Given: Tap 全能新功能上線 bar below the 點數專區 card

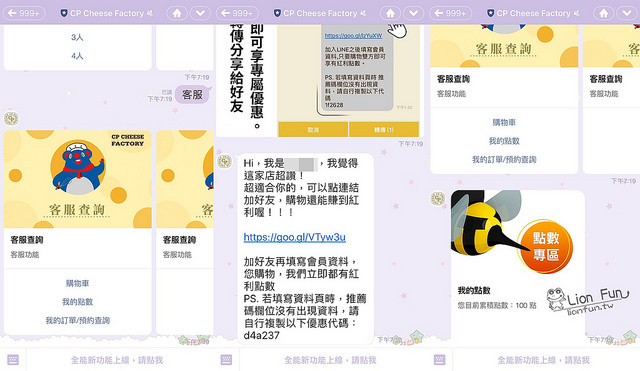Looking at the screenshot, I should click(x=543, y=360).
